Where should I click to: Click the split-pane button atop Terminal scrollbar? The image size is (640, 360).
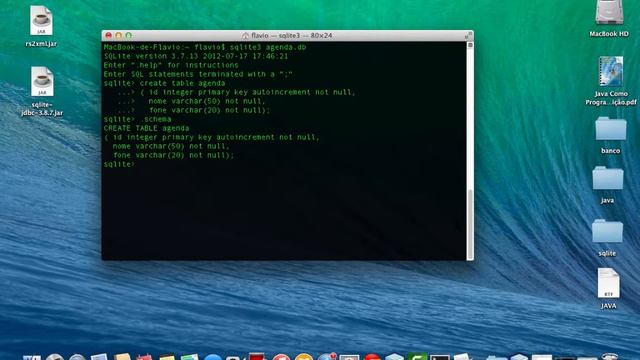click(x=470, y=45)
